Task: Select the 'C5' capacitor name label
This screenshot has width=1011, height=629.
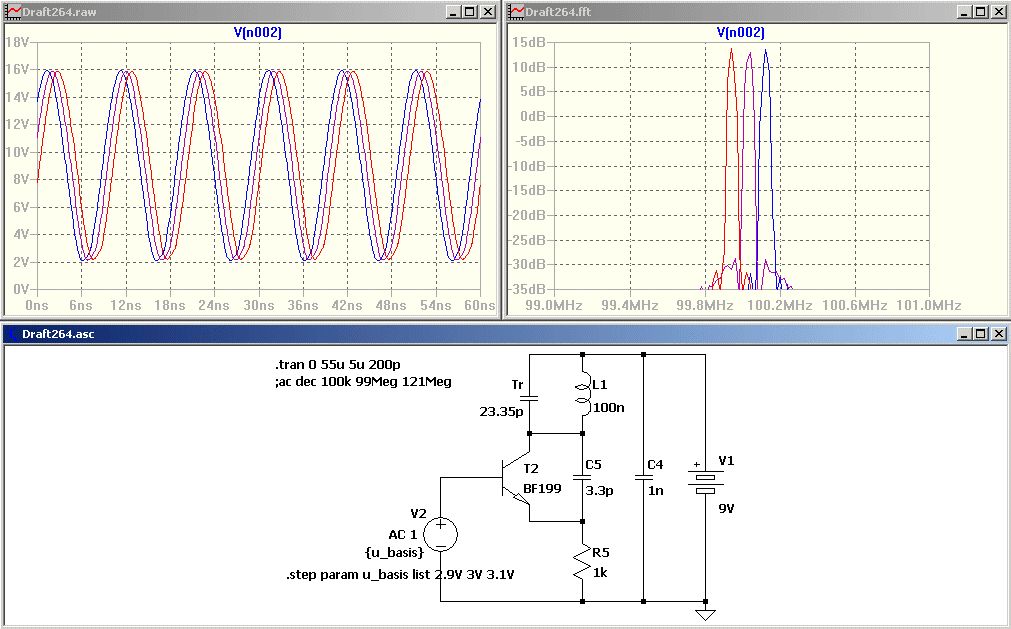Action: coord(593,465)
